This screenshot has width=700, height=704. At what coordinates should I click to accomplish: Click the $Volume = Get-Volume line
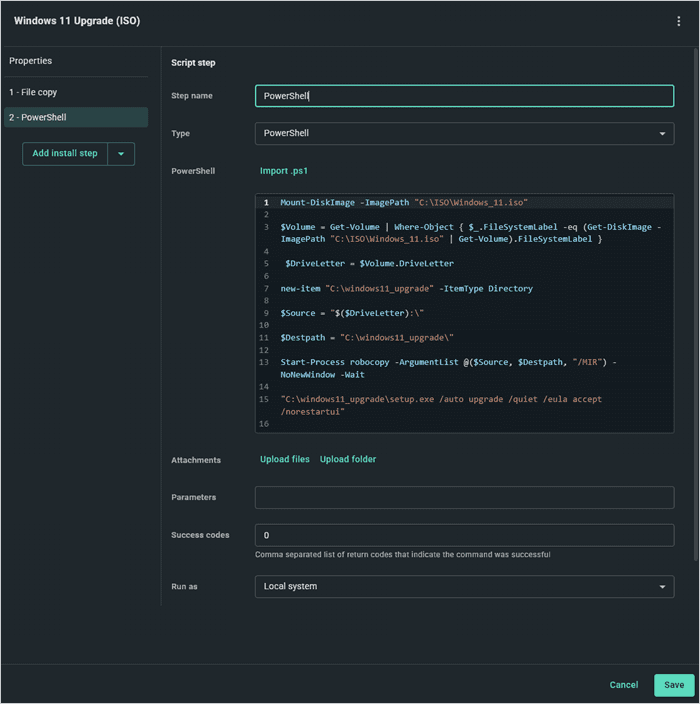point(471,233)
